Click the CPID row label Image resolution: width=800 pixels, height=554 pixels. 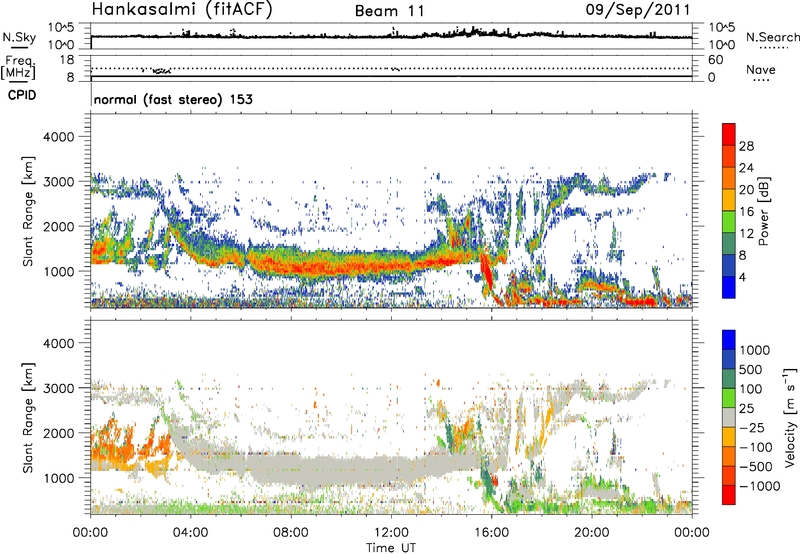[x=22, y=95]
